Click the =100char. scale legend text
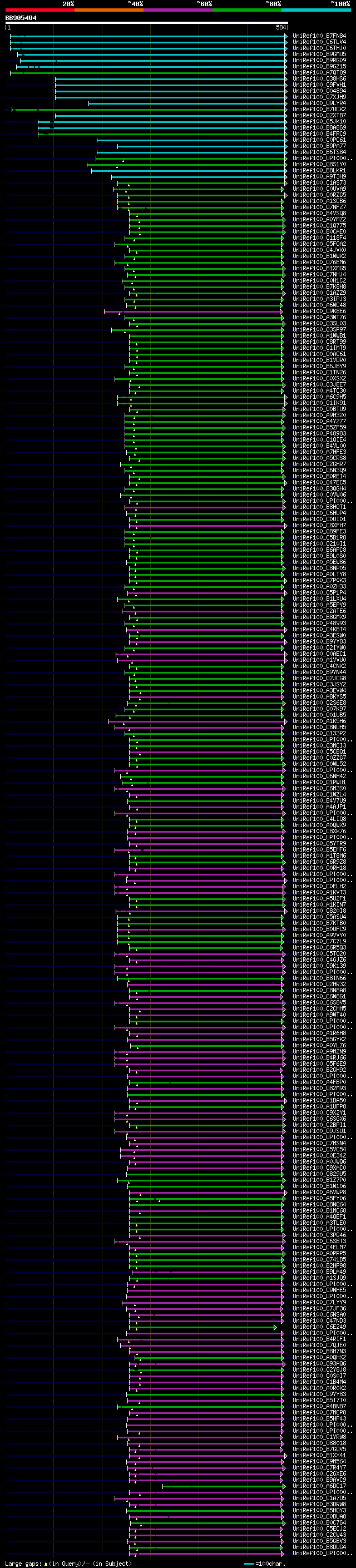The width and height of the screenshot is (356, 1568). click(x=270, y=1564)
